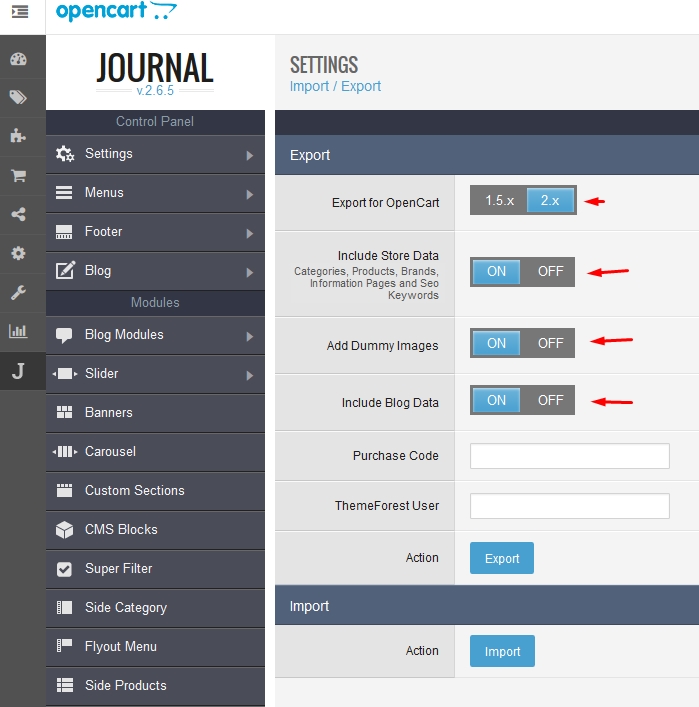Open the Banners module

pyautogui.click(x=155, y=413)
